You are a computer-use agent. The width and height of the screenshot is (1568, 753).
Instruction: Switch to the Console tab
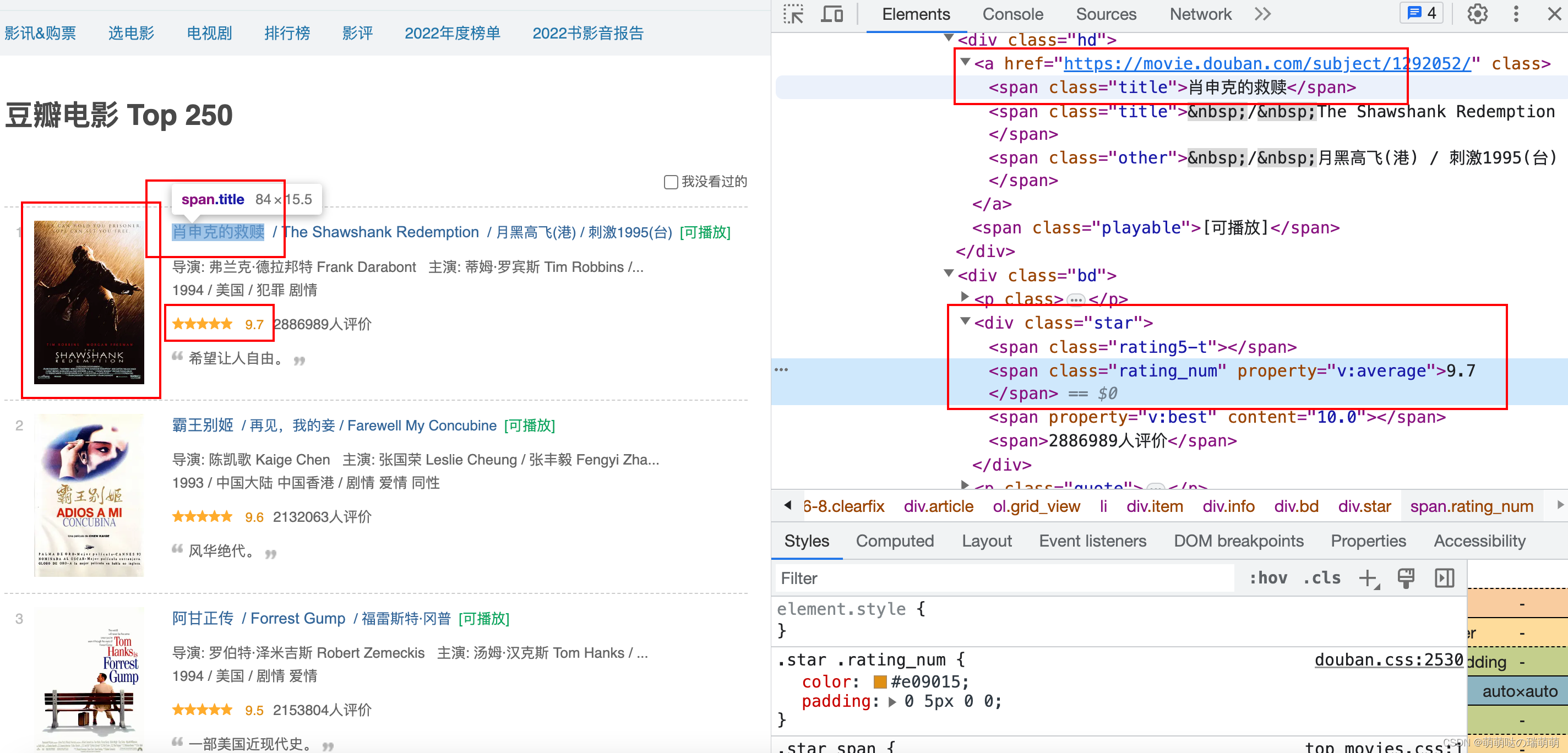point(1012,14)
